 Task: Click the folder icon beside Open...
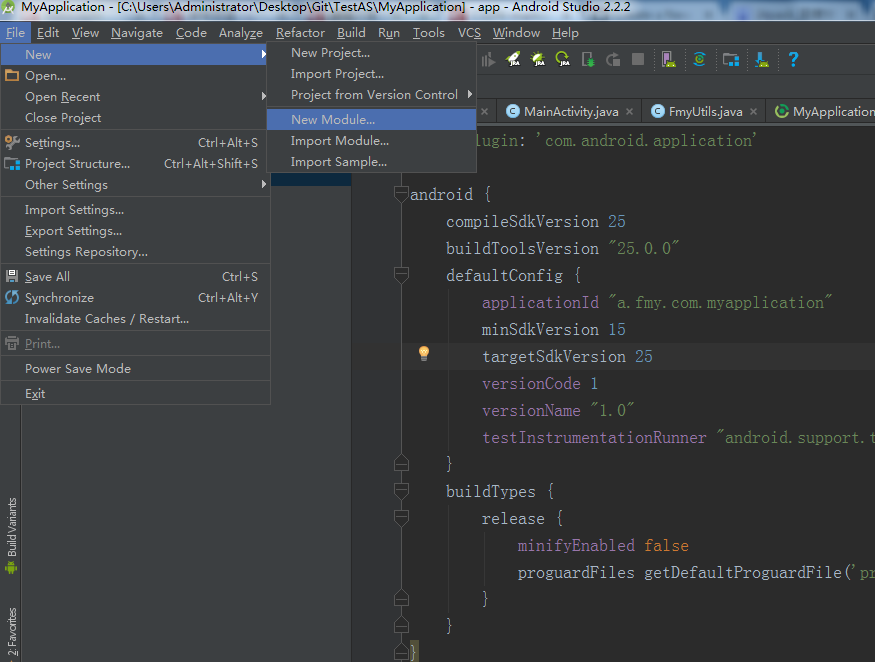(x=12, y=75)
